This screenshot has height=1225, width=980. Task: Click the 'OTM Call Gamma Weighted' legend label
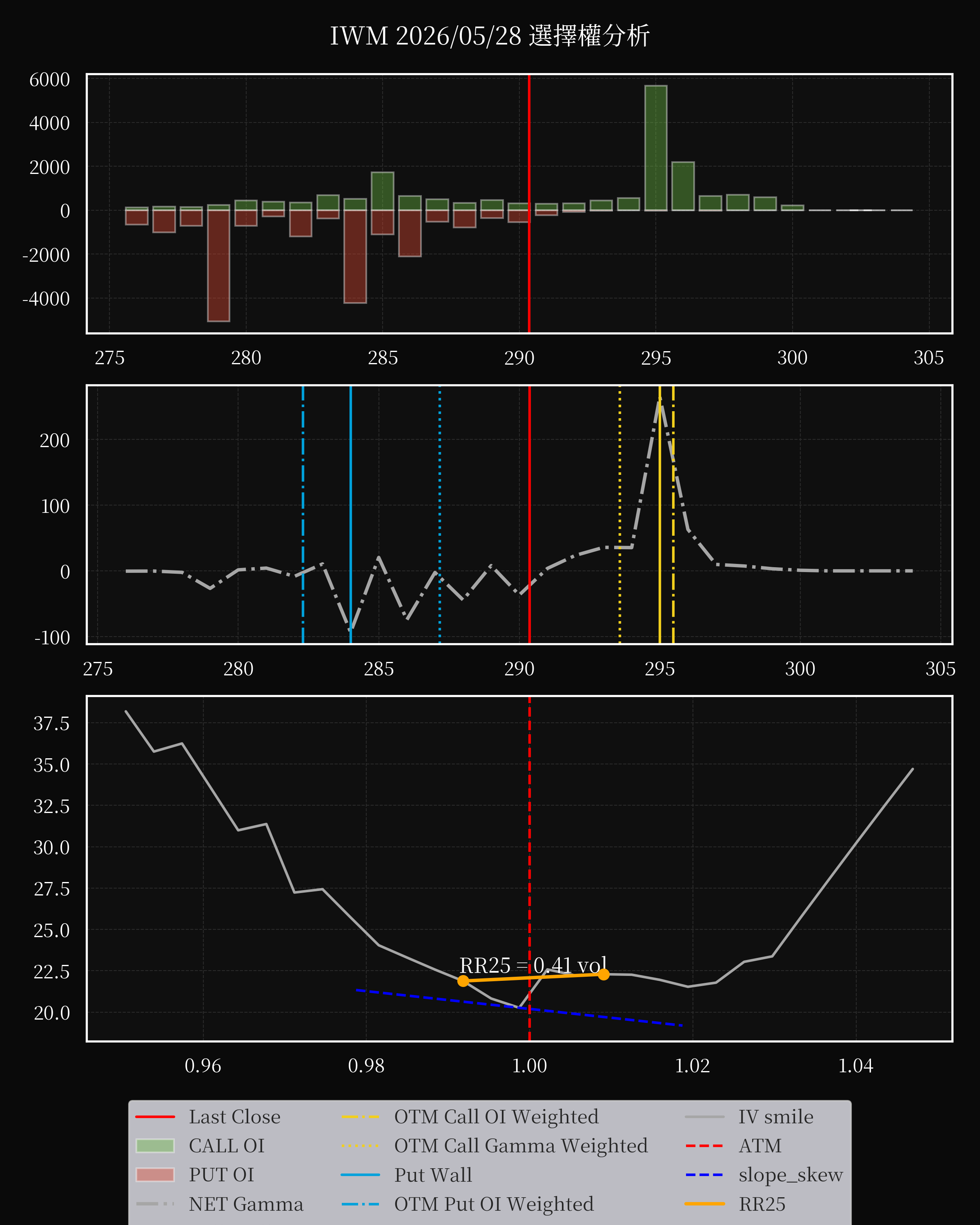tap(521, 1145)
